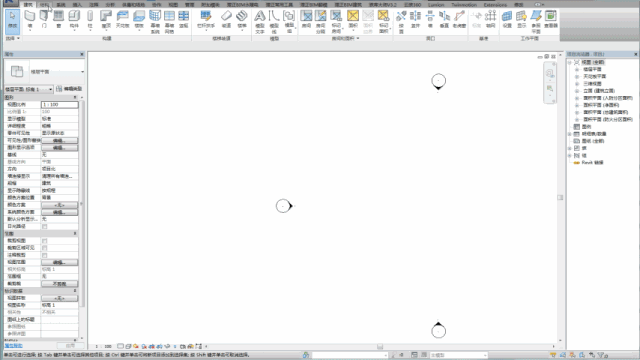Click Edit button for Visibility/Graphics Overrides
This screenshot has width=640, height=360.
coord(59,140)
